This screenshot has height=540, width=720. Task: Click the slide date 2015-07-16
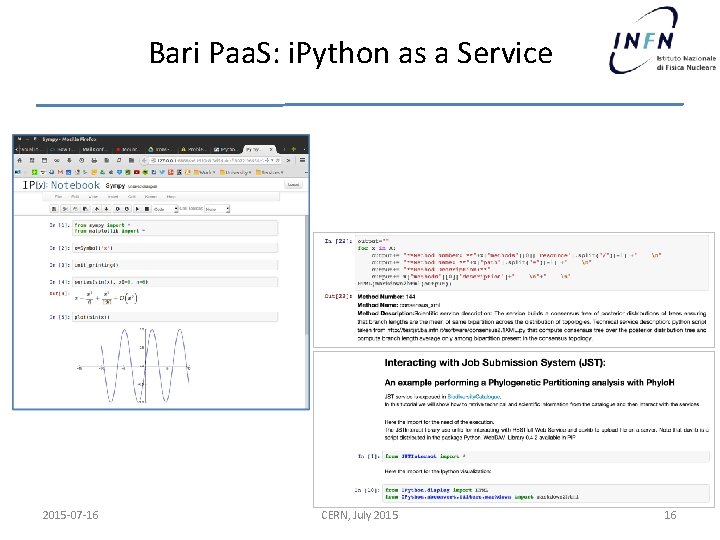[70, 515]
